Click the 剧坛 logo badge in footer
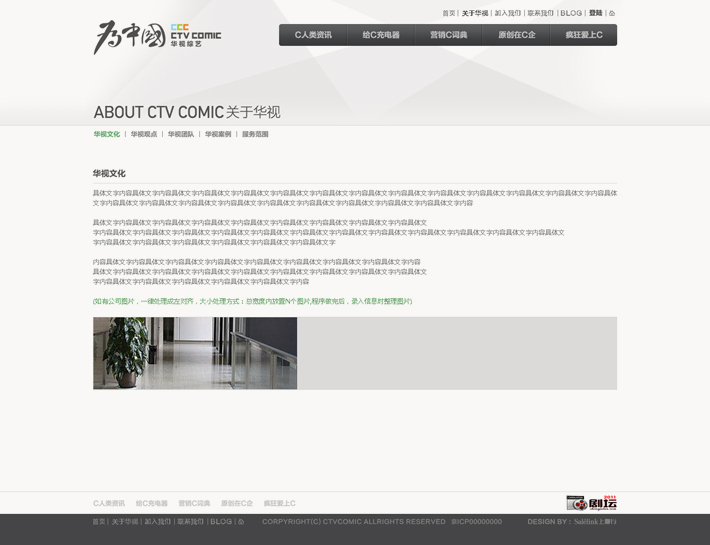 tap(591, 502)
